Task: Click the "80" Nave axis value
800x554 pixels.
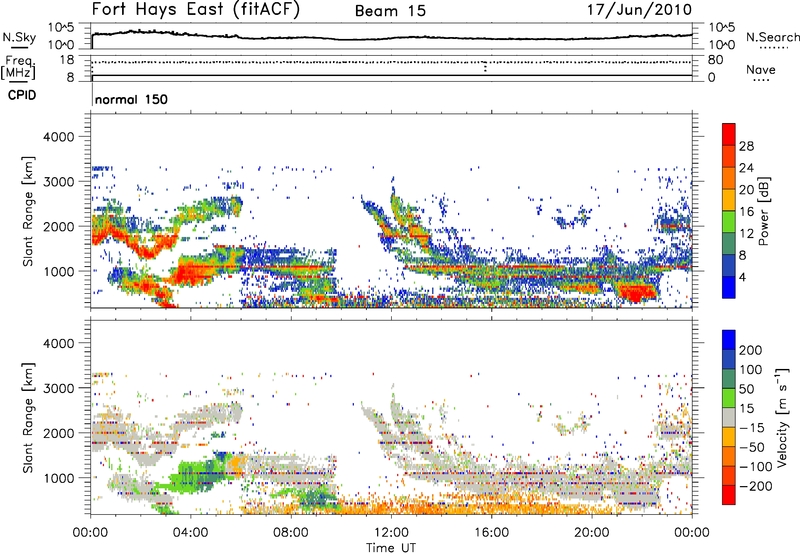Action: pos(715,60)
